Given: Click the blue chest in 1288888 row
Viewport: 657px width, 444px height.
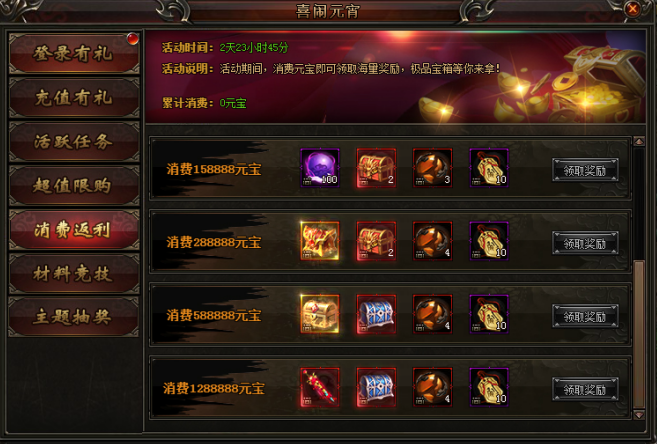Looking at the screenshot, I should pyautogui.click(x=376, y=387).
